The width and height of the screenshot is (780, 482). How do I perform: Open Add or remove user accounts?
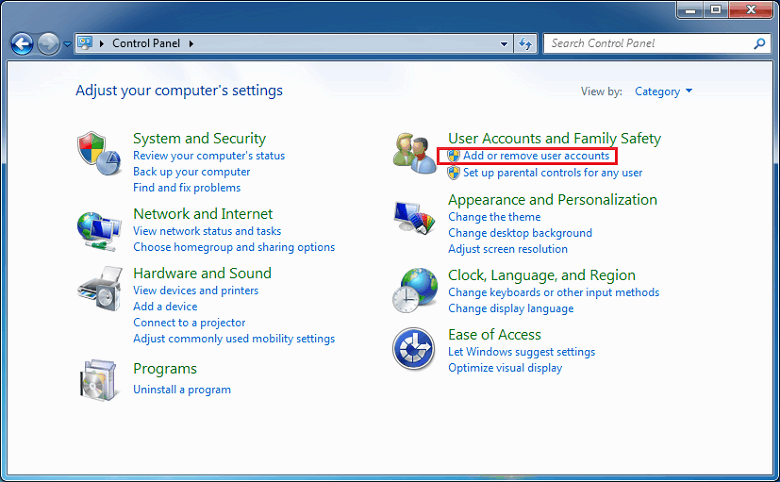tap(535, 156)
